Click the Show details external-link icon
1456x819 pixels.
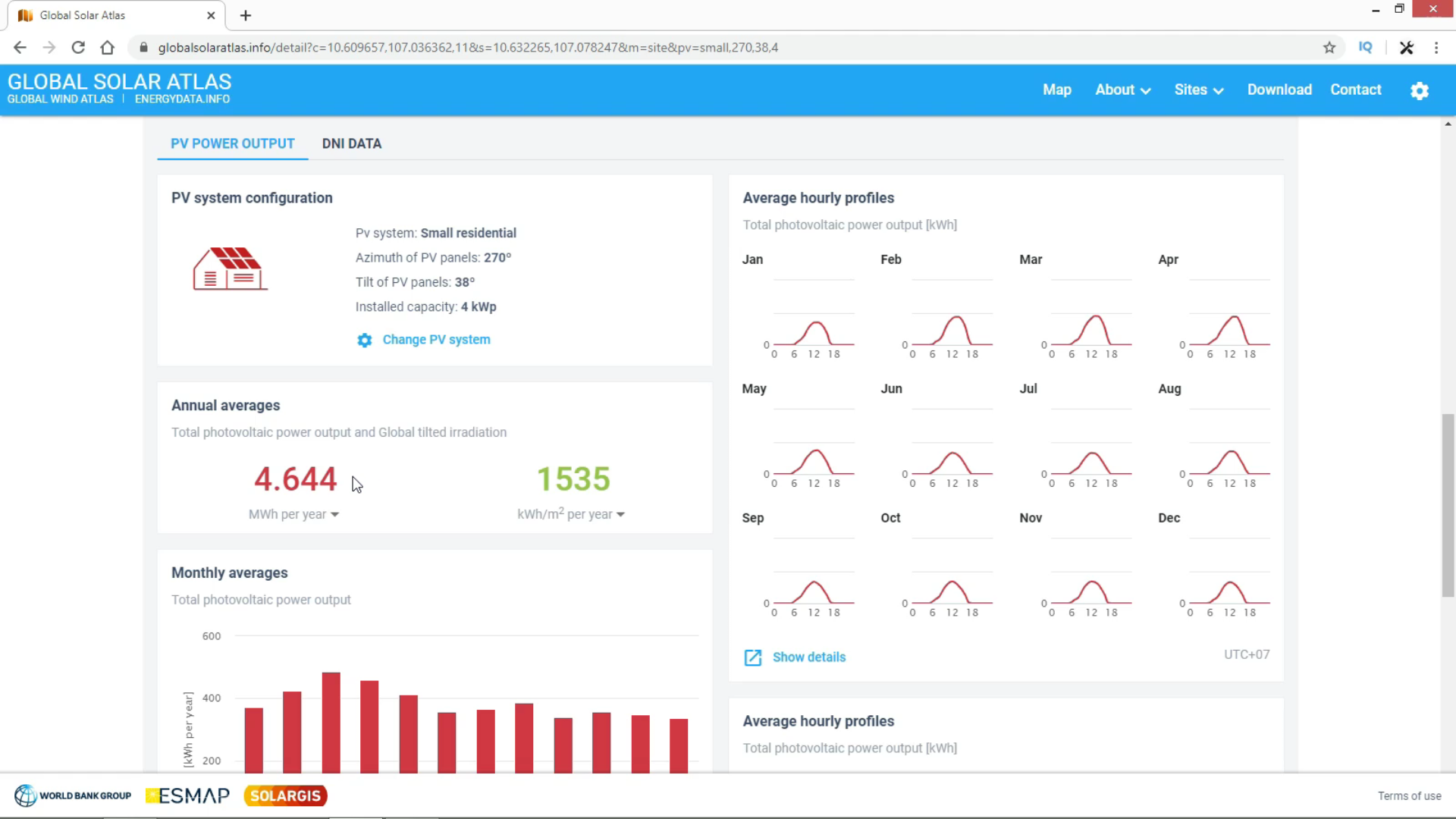click(752, 657)
